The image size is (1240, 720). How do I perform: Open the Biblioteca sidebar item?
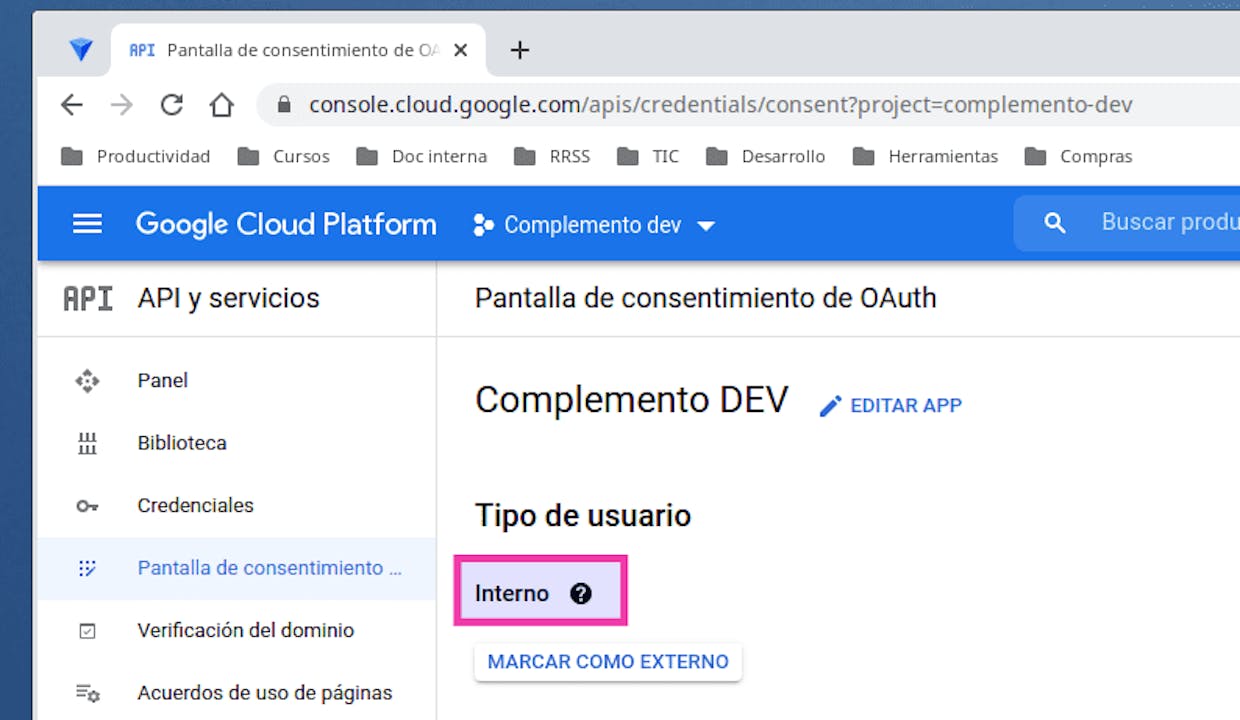pyautogui.click(x=237, y=443)
